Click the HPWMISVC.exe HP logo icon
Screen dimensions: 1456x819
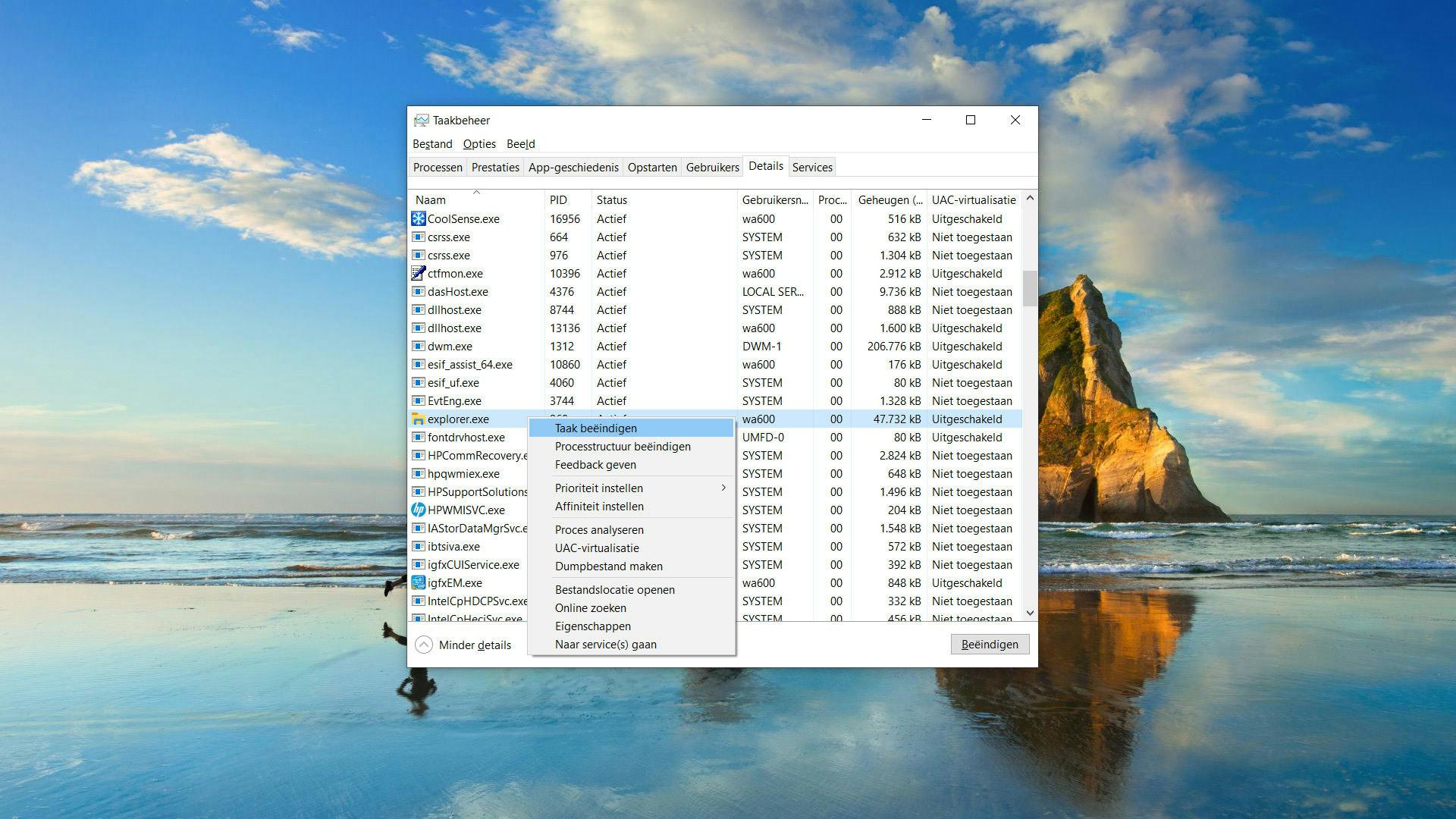point(418,510)
